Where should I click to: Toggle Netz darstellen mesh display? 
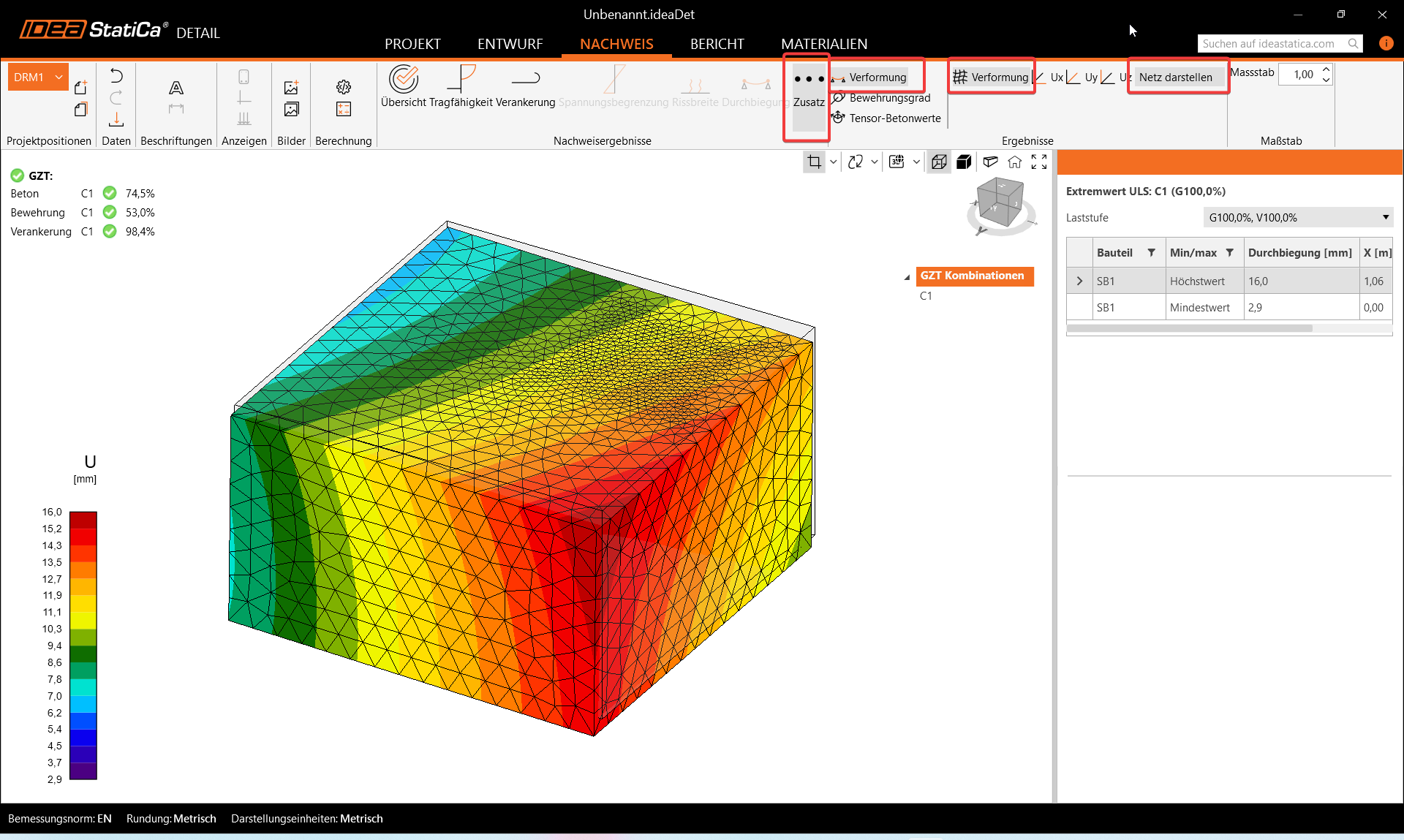click(1175, 77)
